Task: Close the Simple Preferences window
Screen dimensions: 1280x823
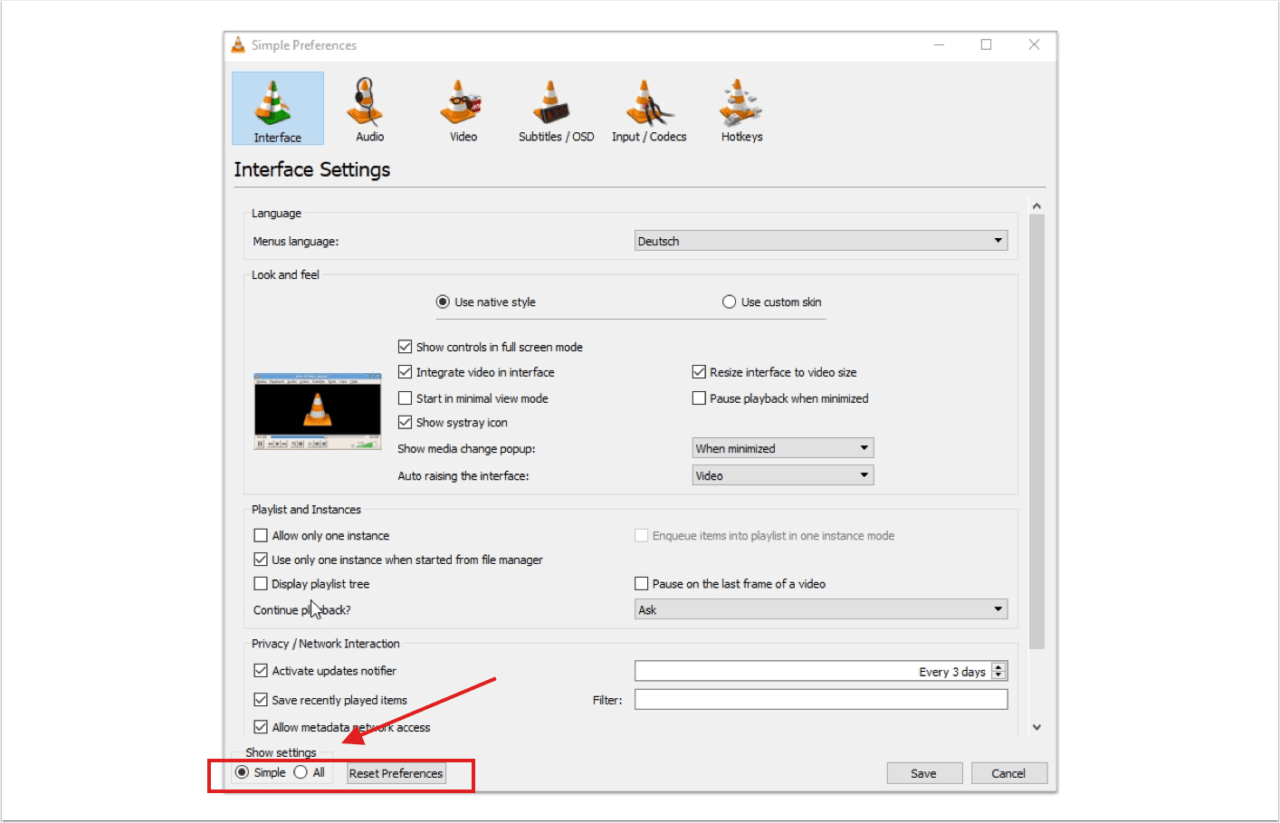Action: pos(1034,45)
